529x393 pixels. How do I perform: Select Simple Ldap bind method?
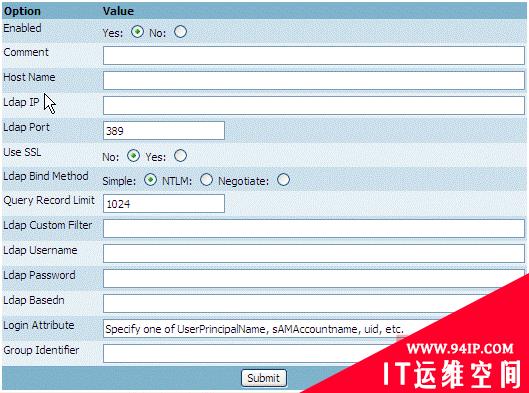pos(150,180)
